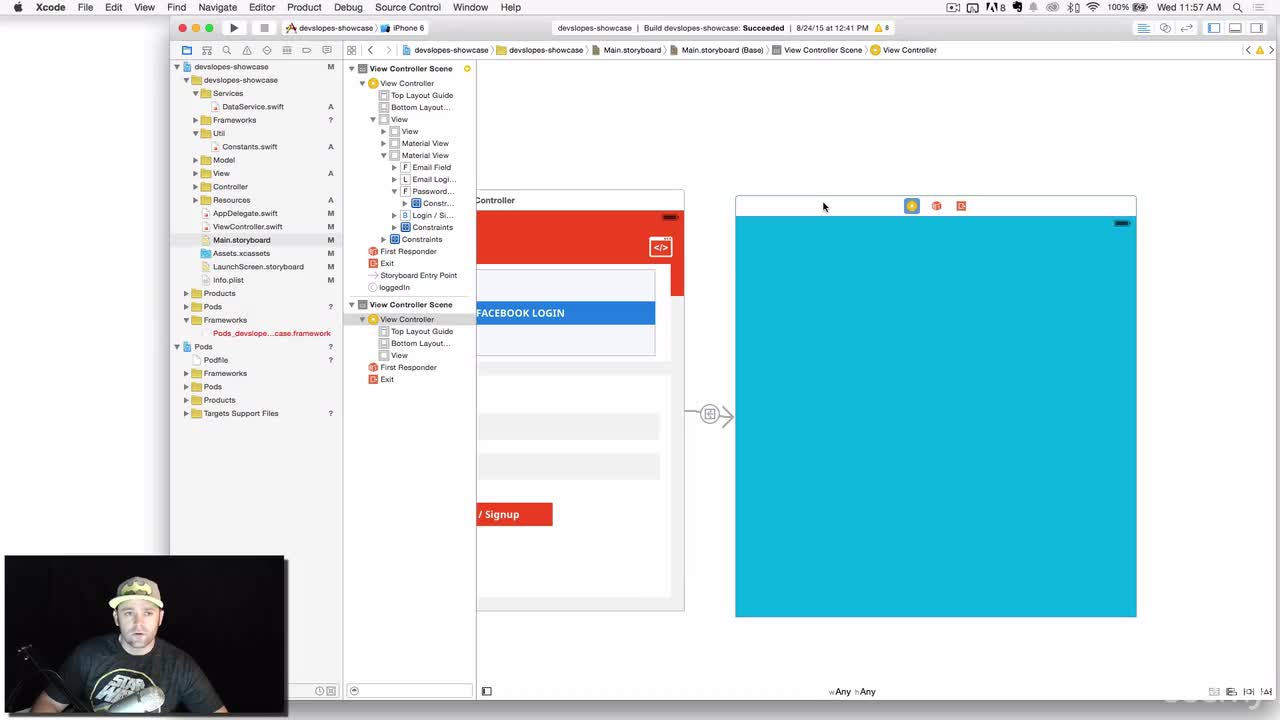Click the Exit scene dock icon
Image resolution: width=1280 pixels, height=720 pixels.
click(961, 206)
